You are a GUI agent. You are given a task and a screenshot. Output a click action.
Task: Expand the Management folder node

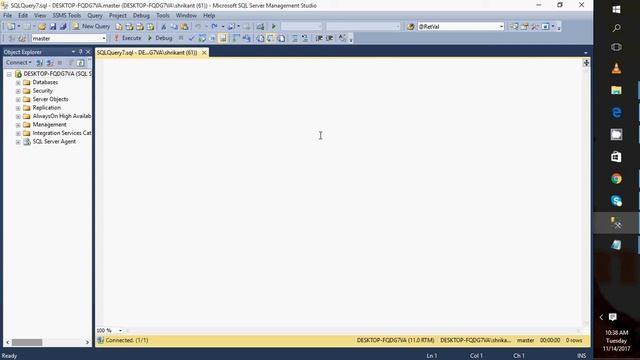tap(18, 125)
